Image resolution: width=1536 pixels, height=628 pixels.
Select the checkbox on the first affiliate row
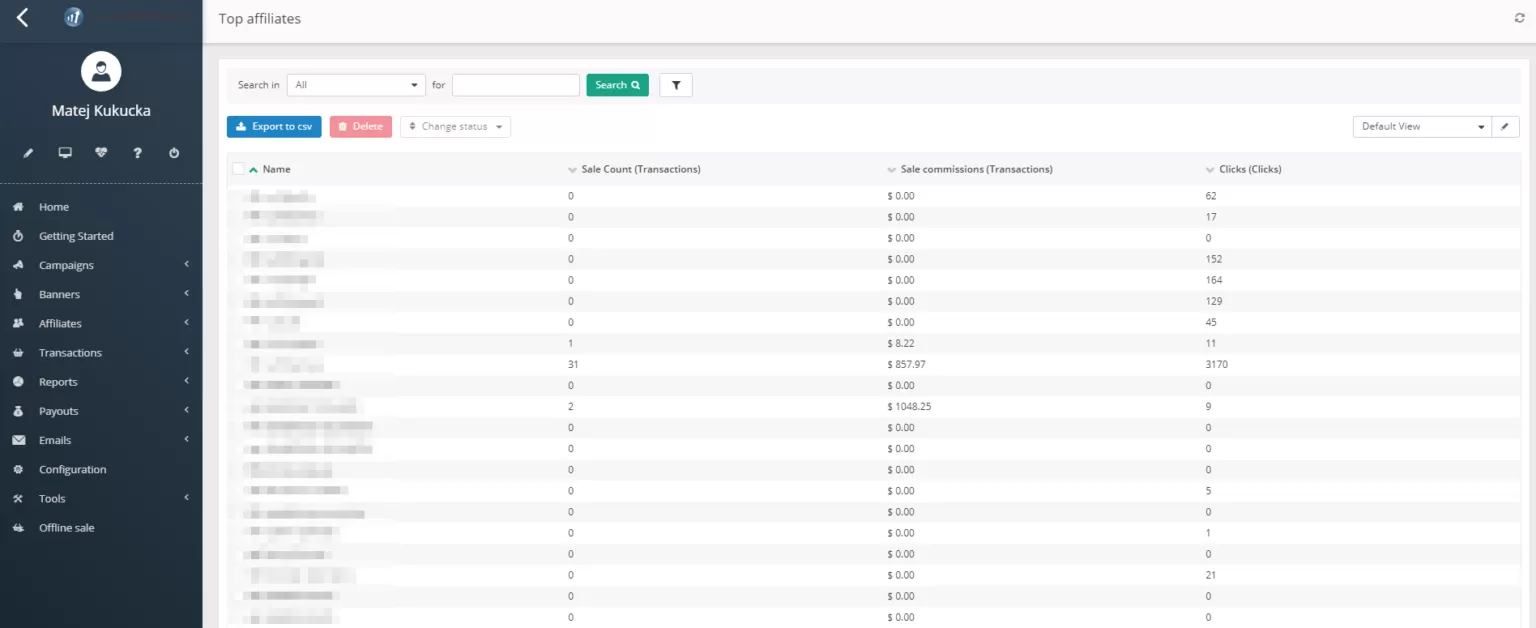pos(238,196)
